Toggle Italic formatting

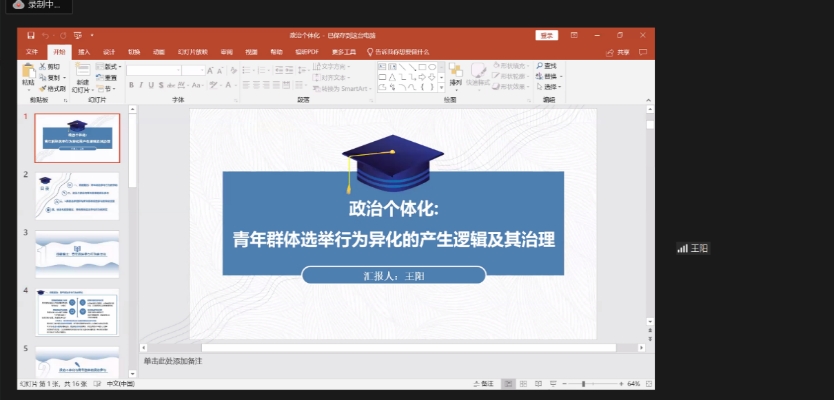tap(141, 86)
